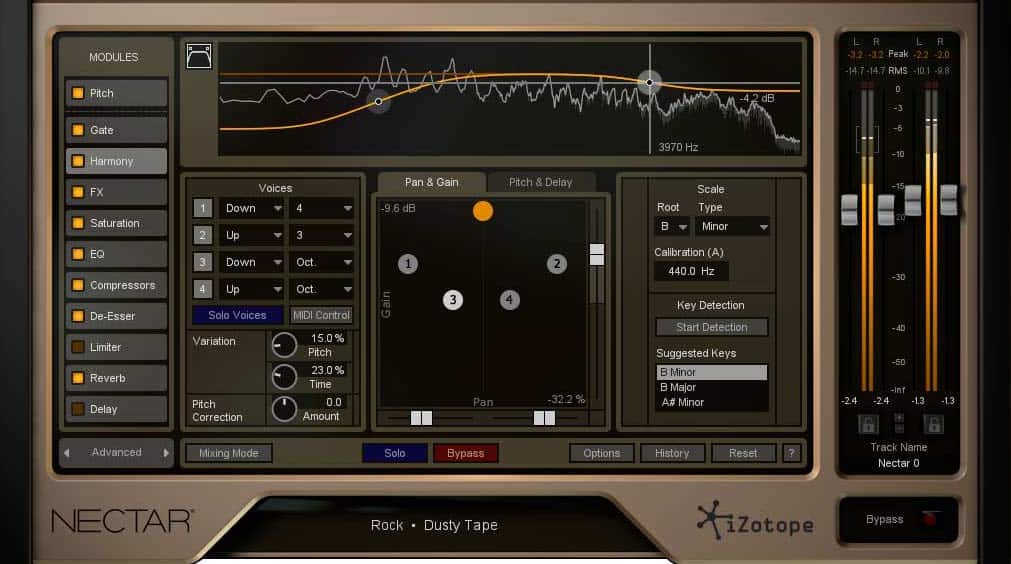
Task: Toggle the Gate module power indicator
Action: 78,130
